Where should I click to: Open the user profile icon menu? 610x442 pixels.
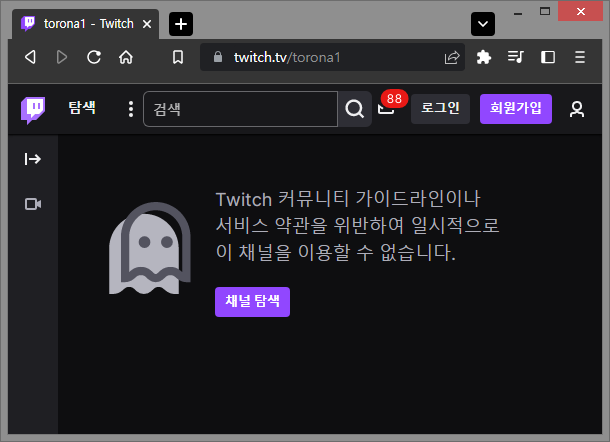[x=577, y=109]
